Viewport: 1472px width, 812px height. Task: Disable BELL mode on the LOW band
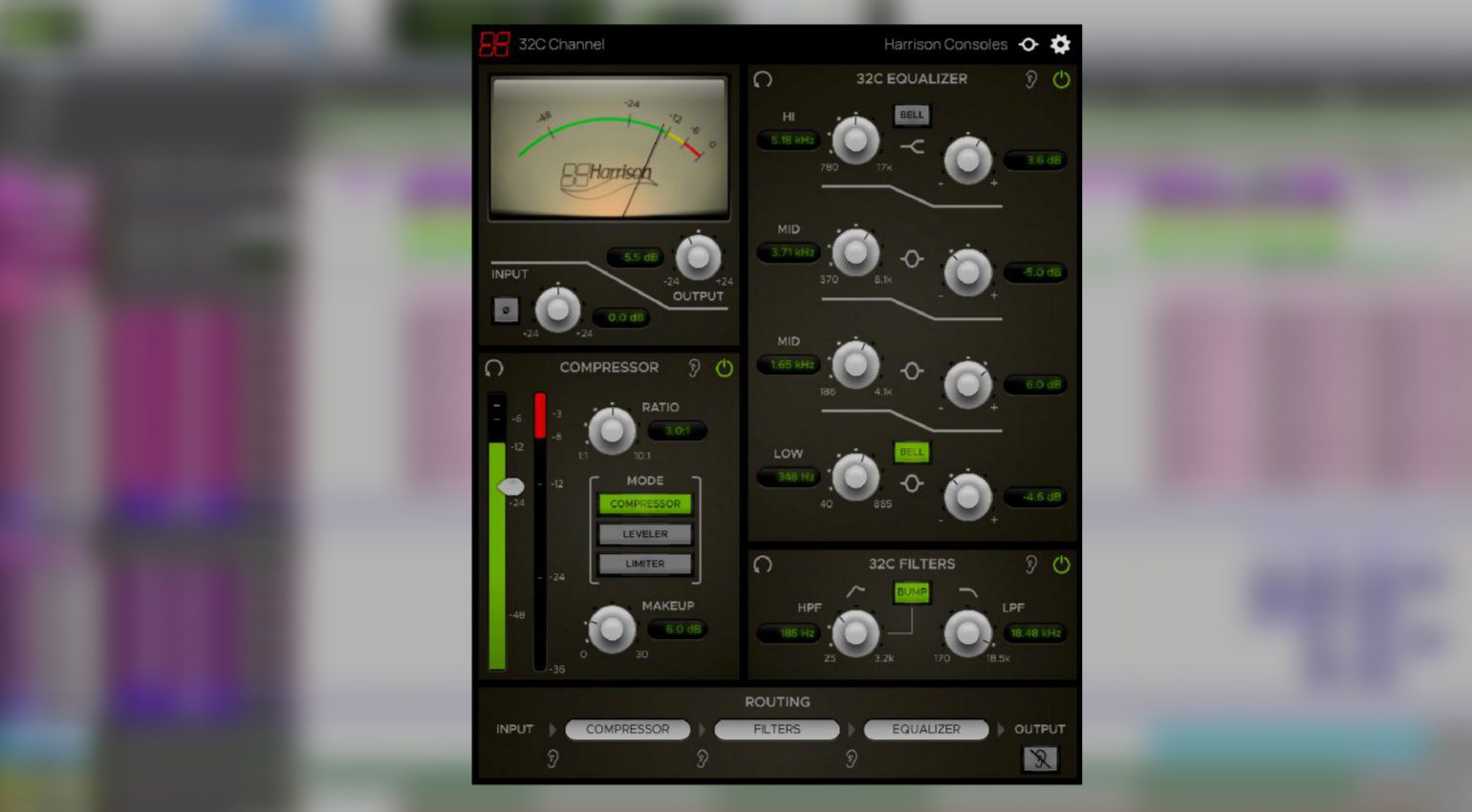pyautogui.click(x=910, y=452)
